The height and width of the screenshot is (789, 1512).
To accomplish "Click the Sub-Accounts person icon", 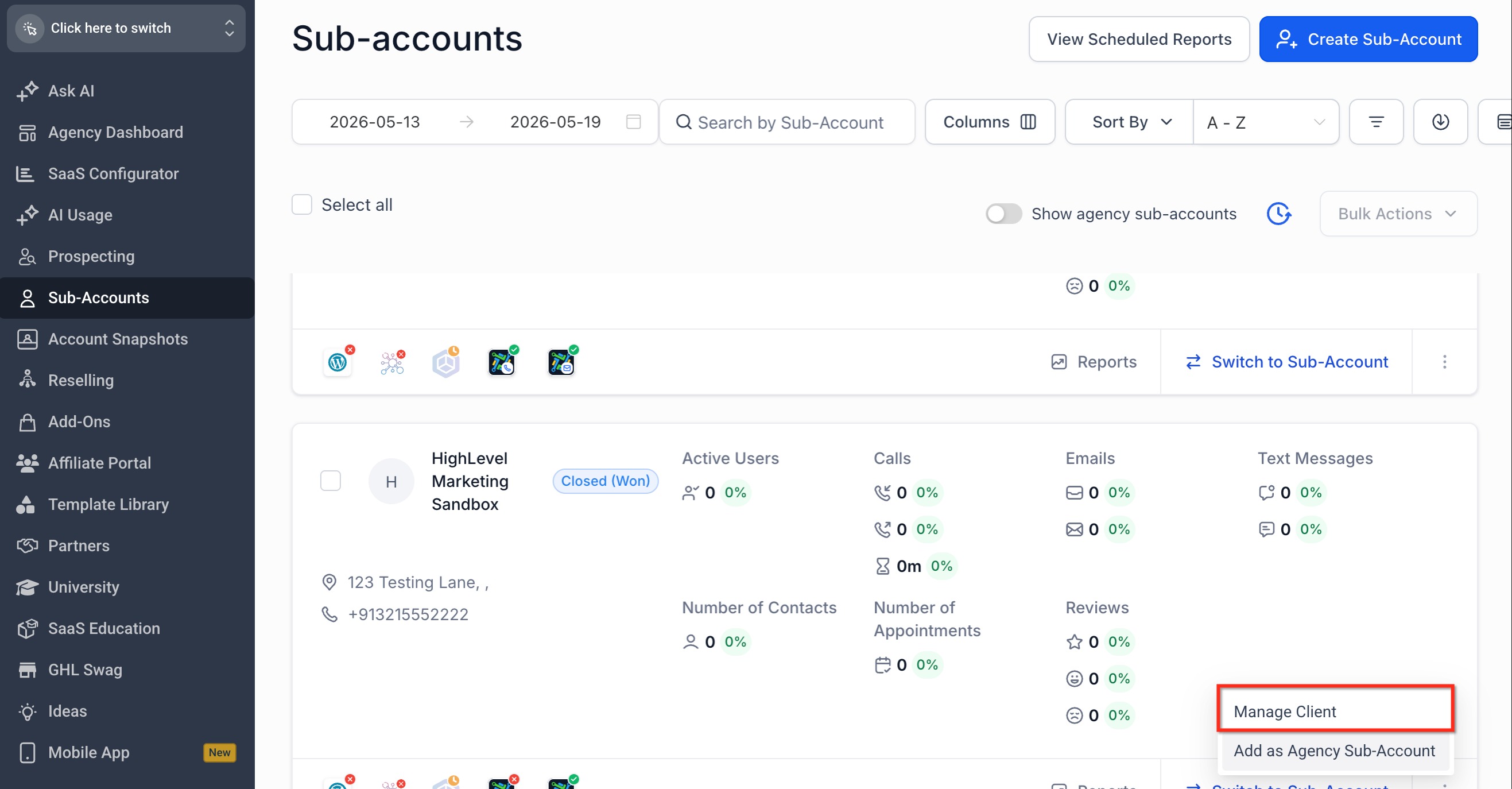I will [x=27, y=297].
